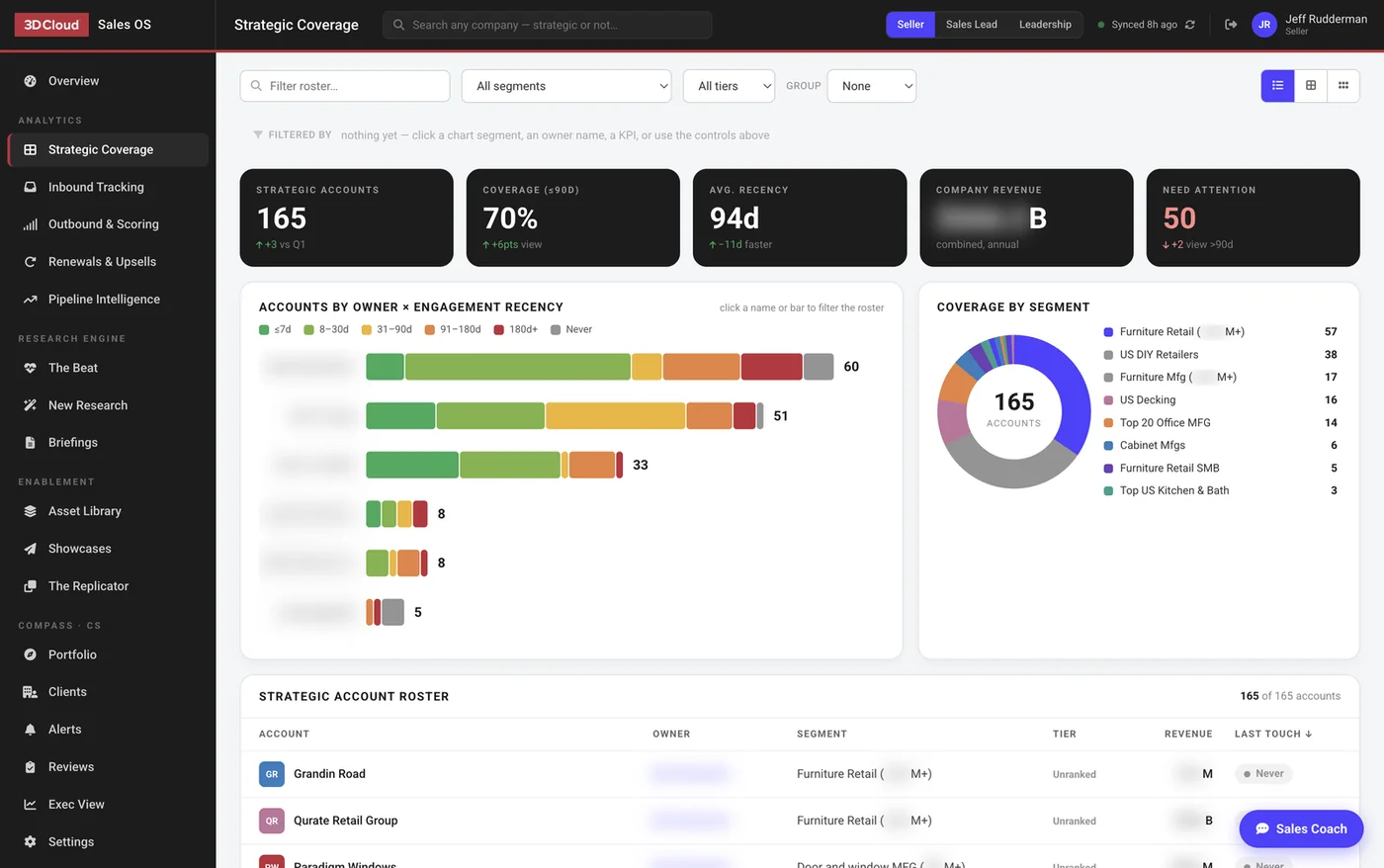Click The Beat heartbeat icon

pyautogui.click(x=31, y=368)
